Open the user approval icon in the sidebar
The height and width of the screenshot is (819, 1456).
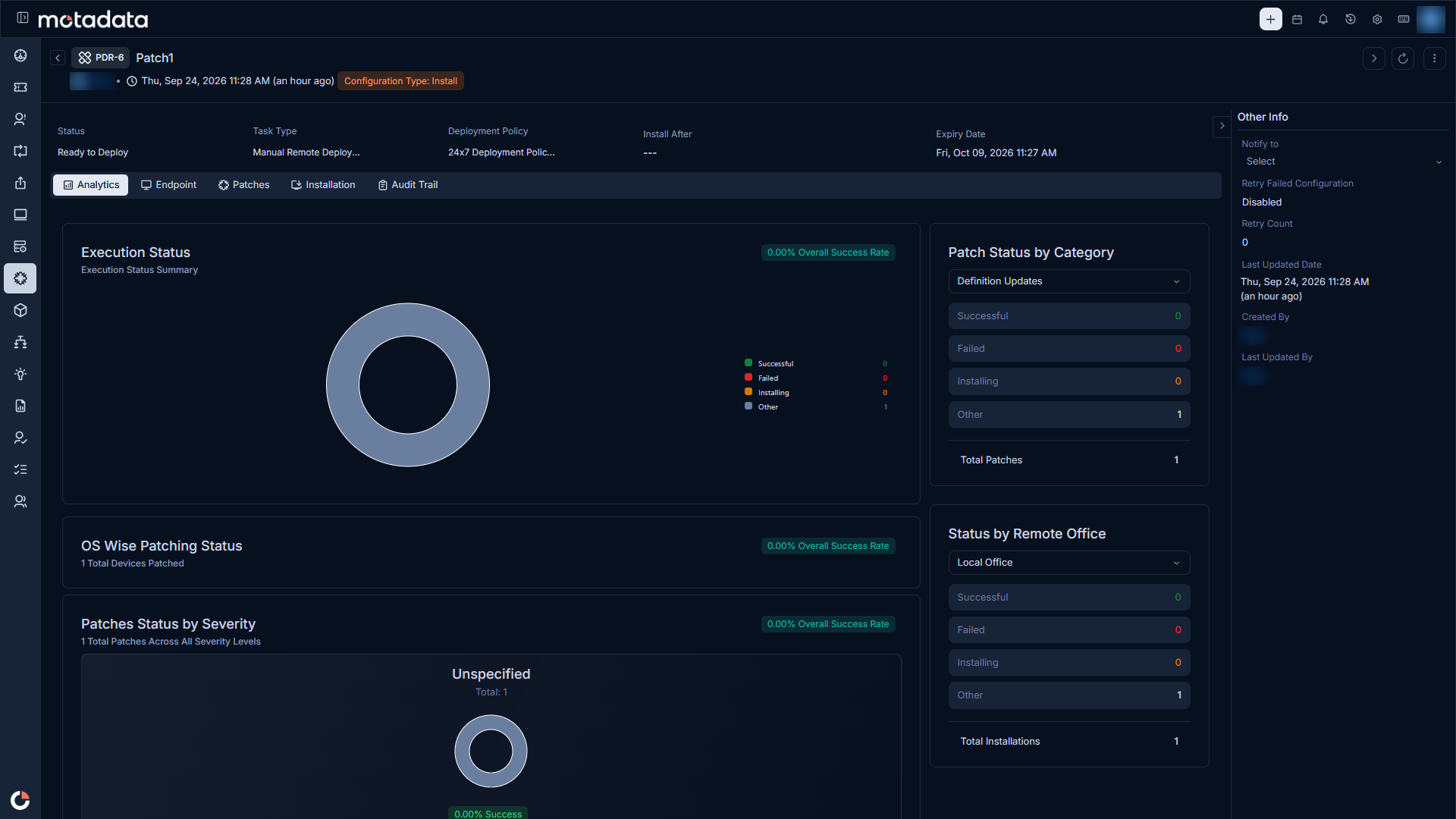click(x=20, y=438)
